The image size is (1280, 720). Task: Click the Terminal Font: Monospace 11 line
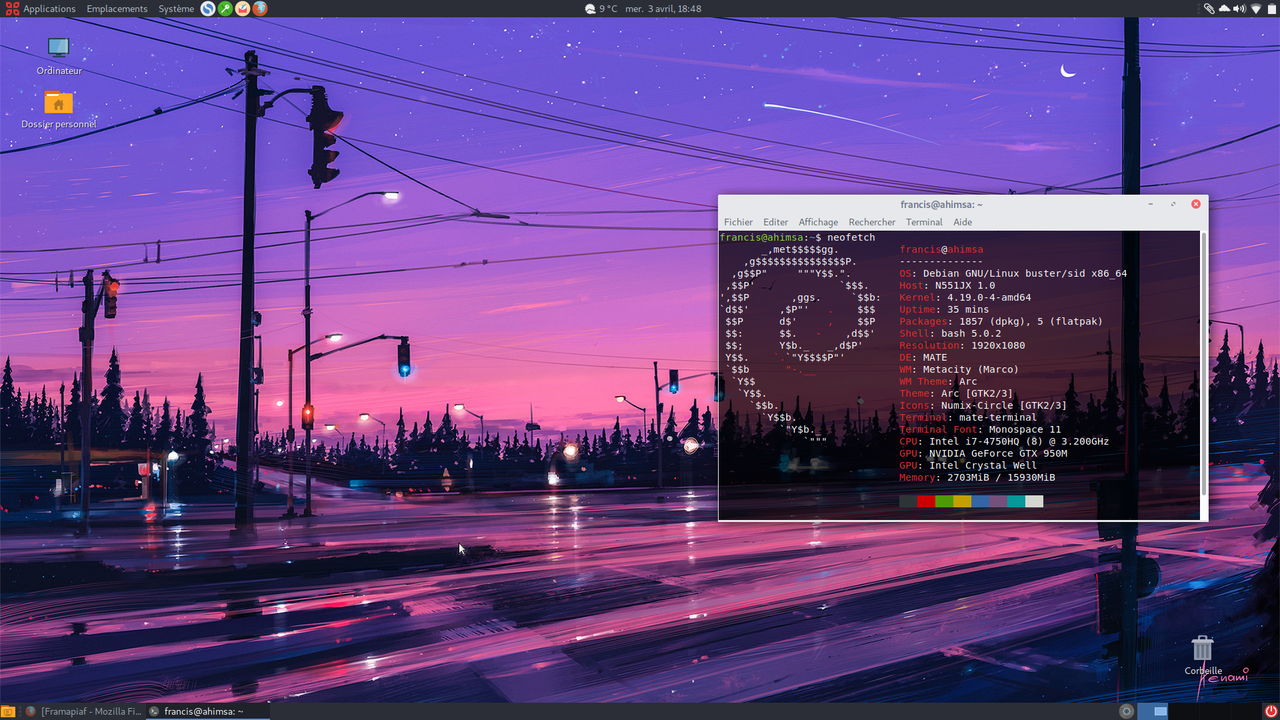point(980,429)
